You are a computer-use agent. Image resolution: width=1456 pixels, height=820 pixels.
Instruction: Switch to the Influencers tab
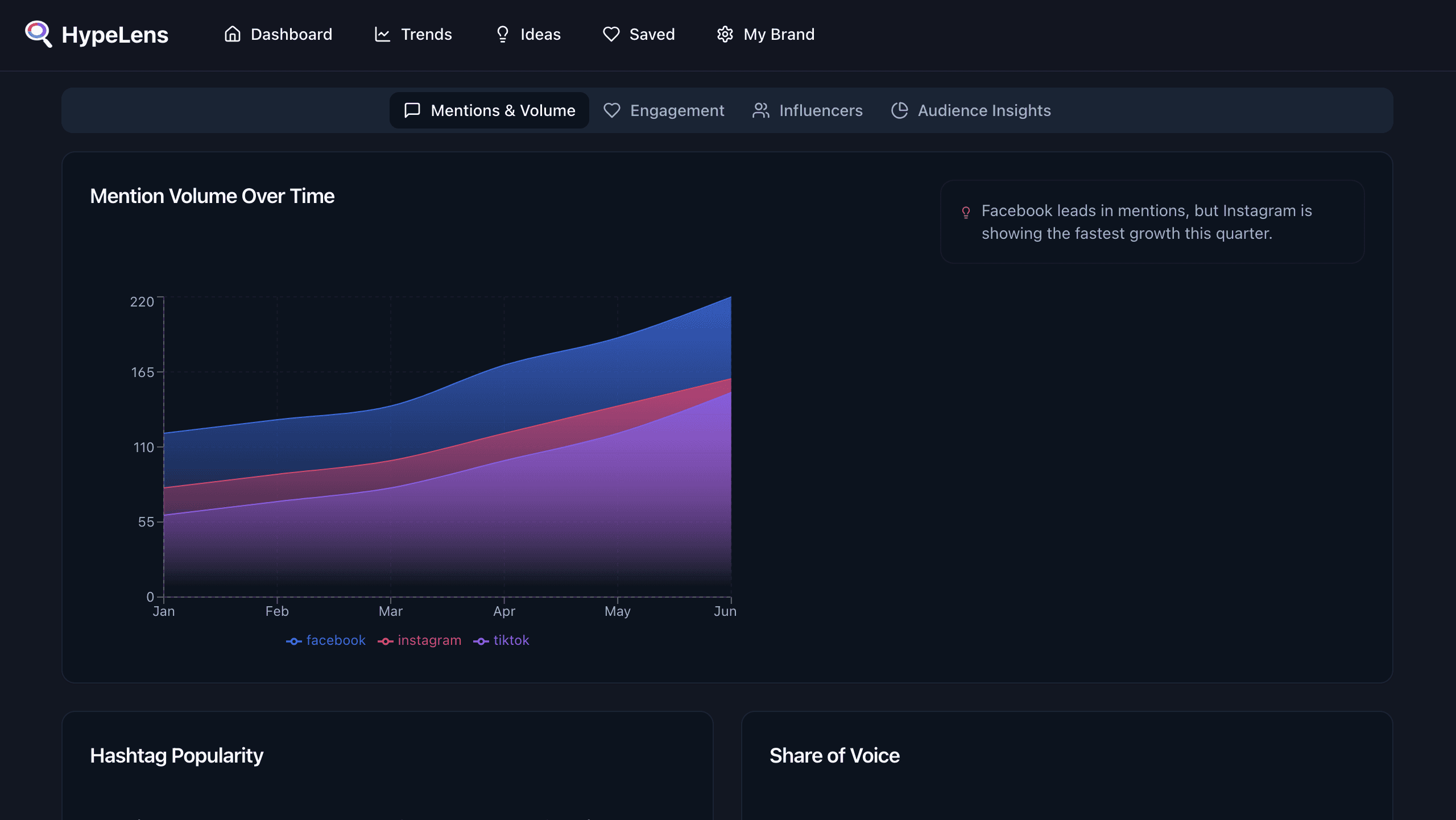[807, 110]
